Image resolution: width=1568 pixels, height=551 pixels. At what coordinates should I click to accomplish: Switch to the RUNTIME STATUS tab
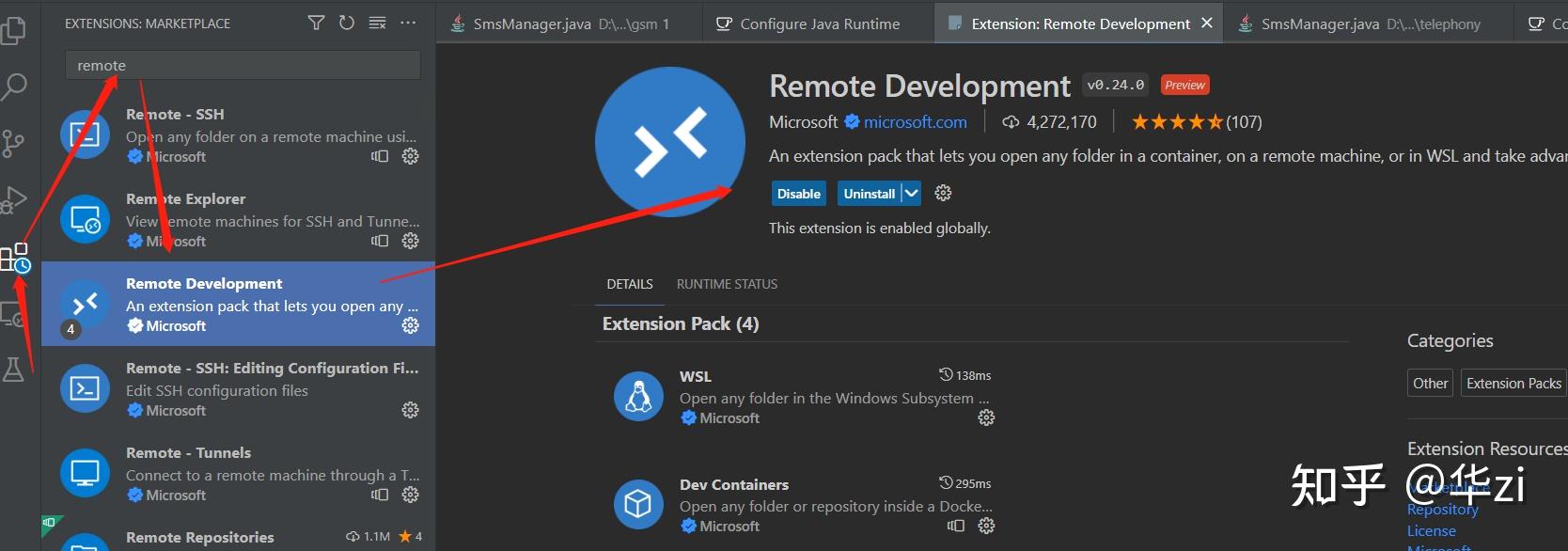pos(727,284)
